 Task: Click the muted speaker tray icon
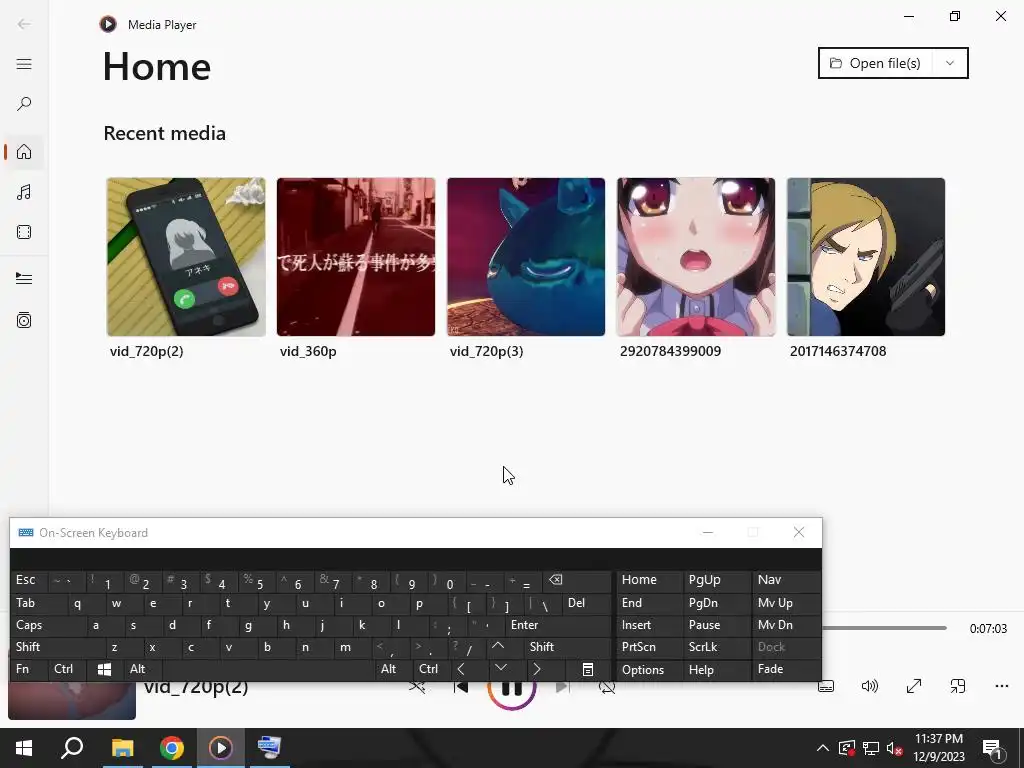(894, 748)
